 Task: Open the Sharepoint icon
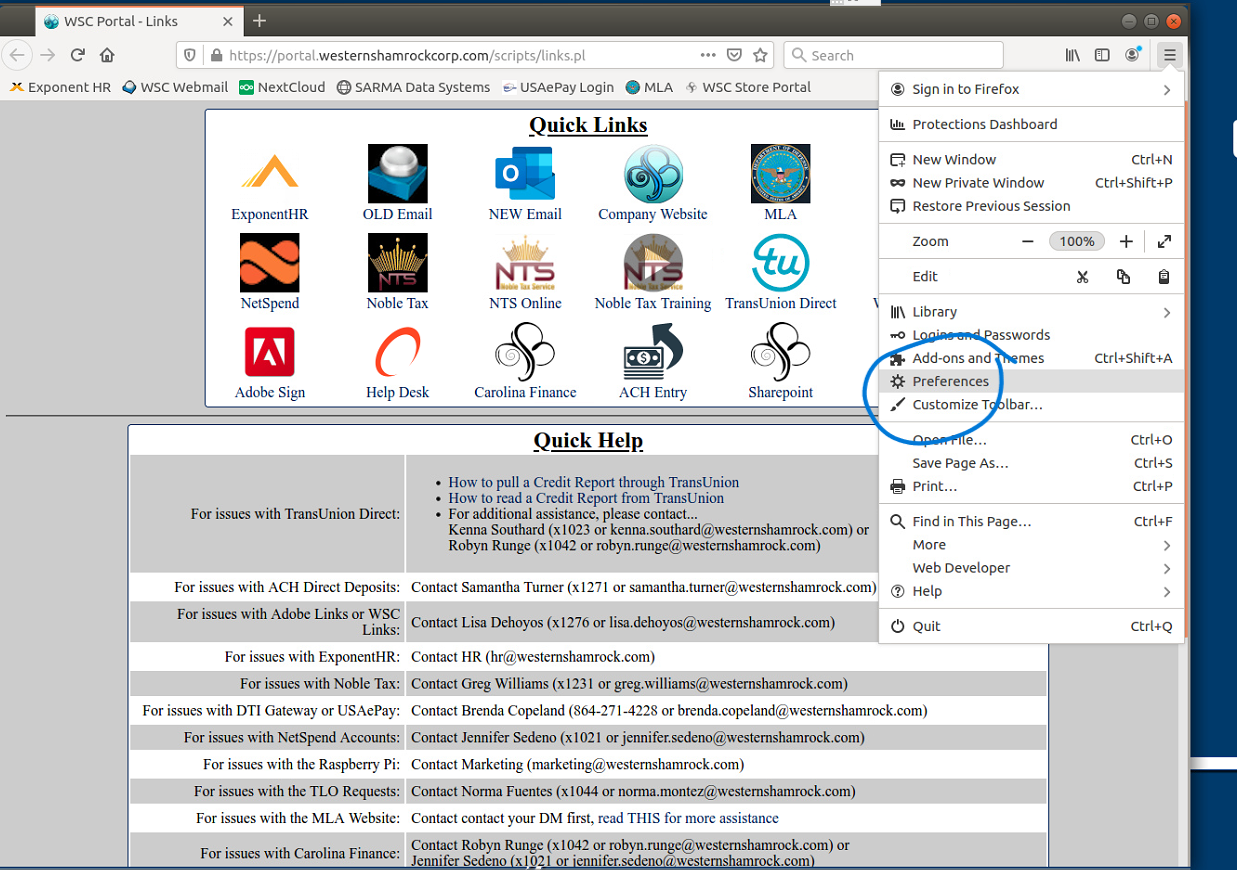pyautogui.click(x=781, y=352)
